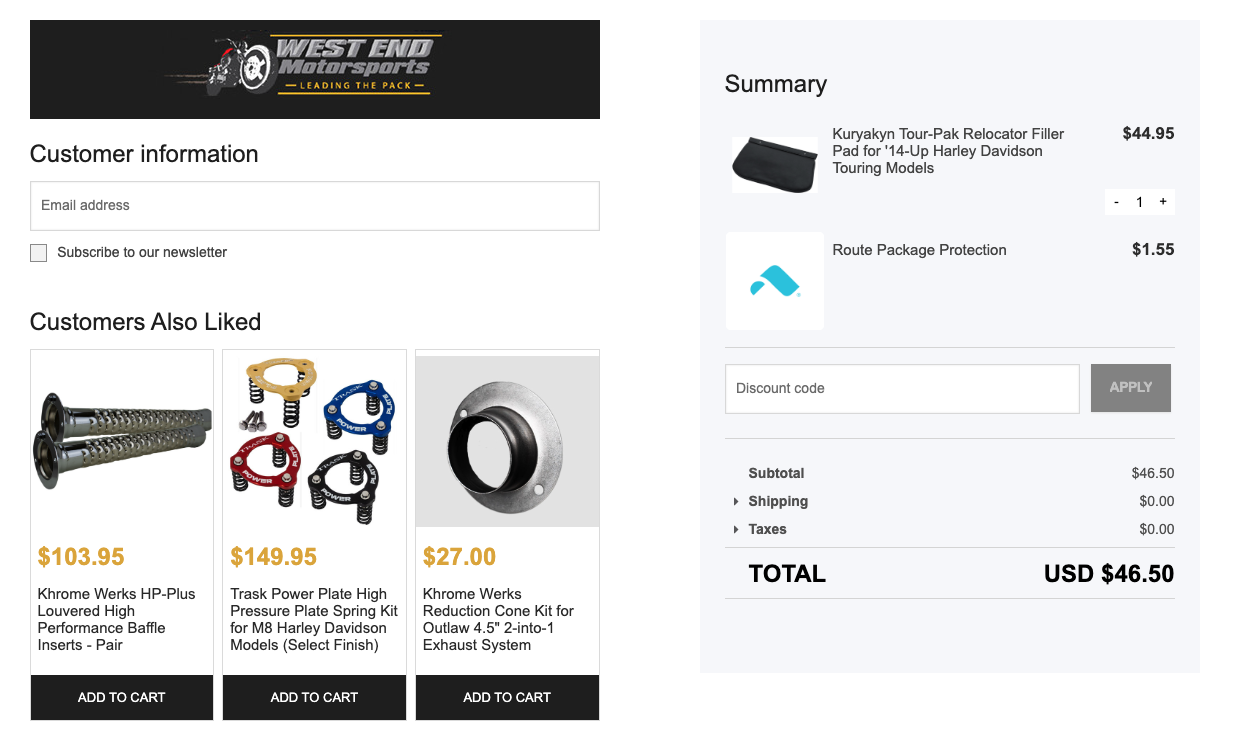Click Apply for the discount code
The image size is (1236, 742).
pos(1130,388)
